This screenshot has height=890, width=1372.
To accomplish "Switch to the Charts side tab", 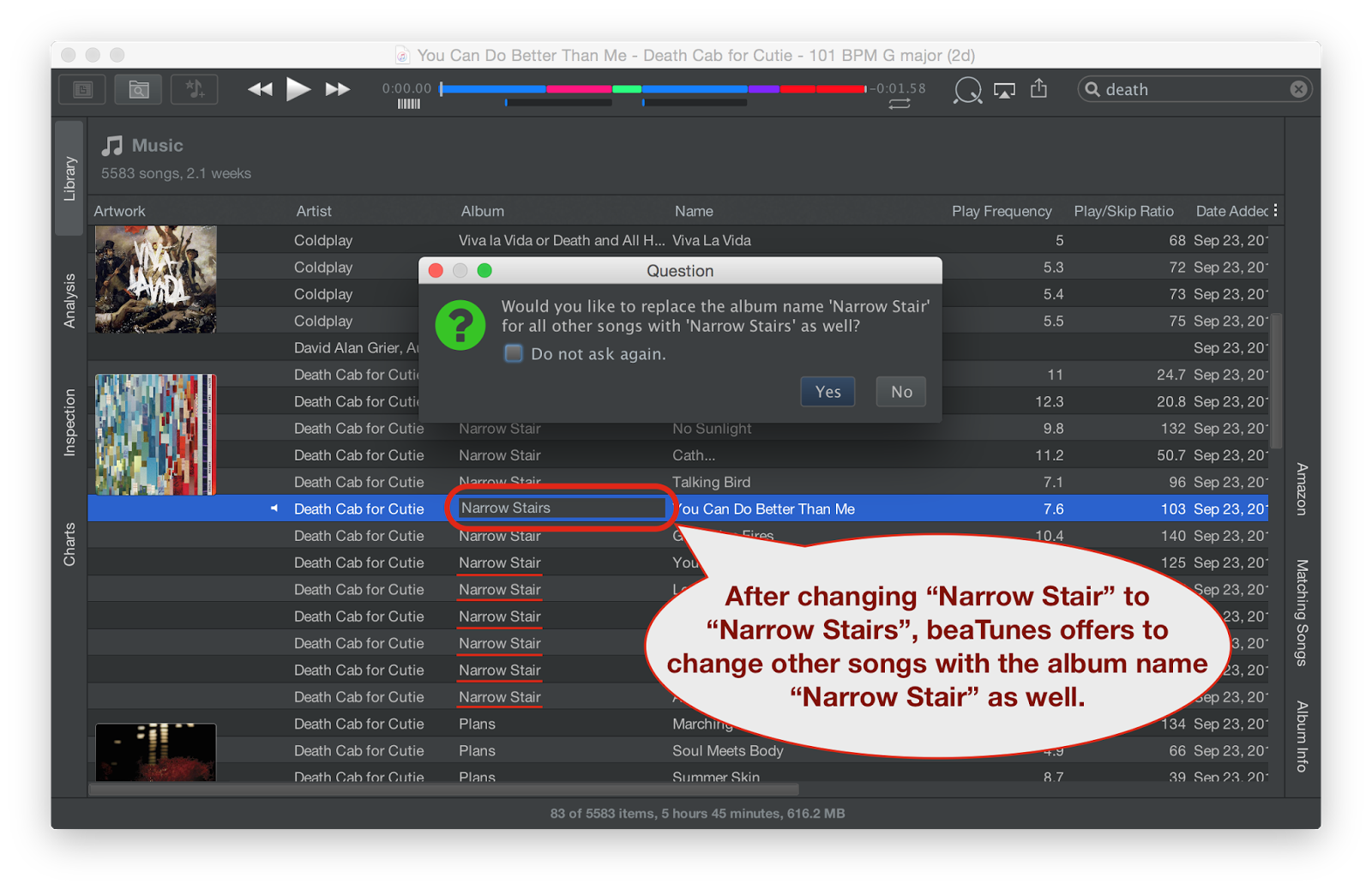I will click(x=69, y=544).
